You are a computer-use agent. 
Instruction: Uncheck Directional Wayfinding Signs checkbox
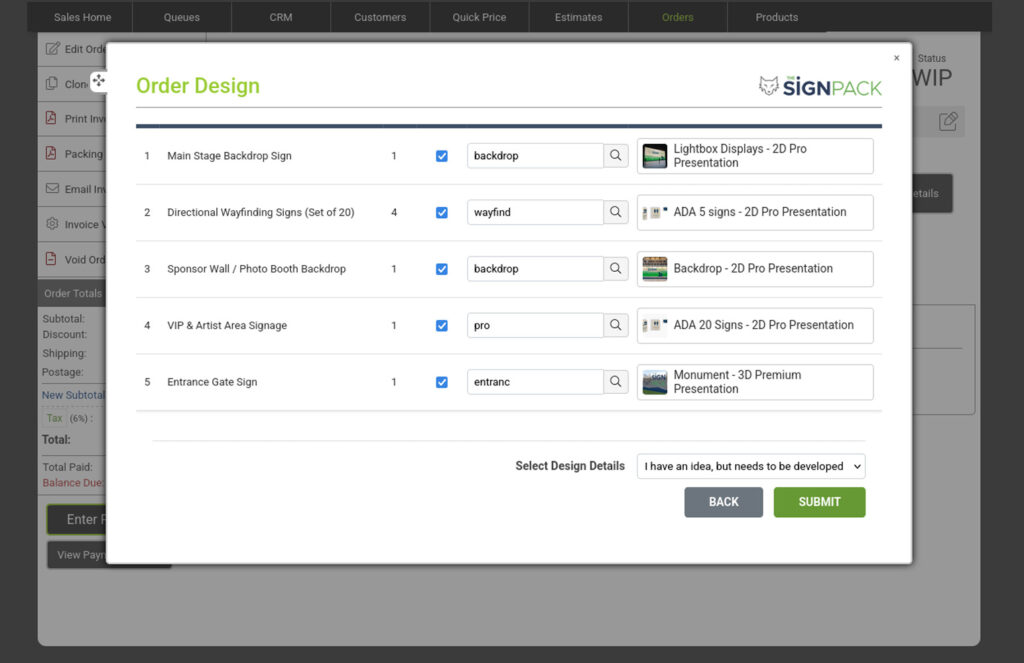pyautogui.click(x=442, y=212)
